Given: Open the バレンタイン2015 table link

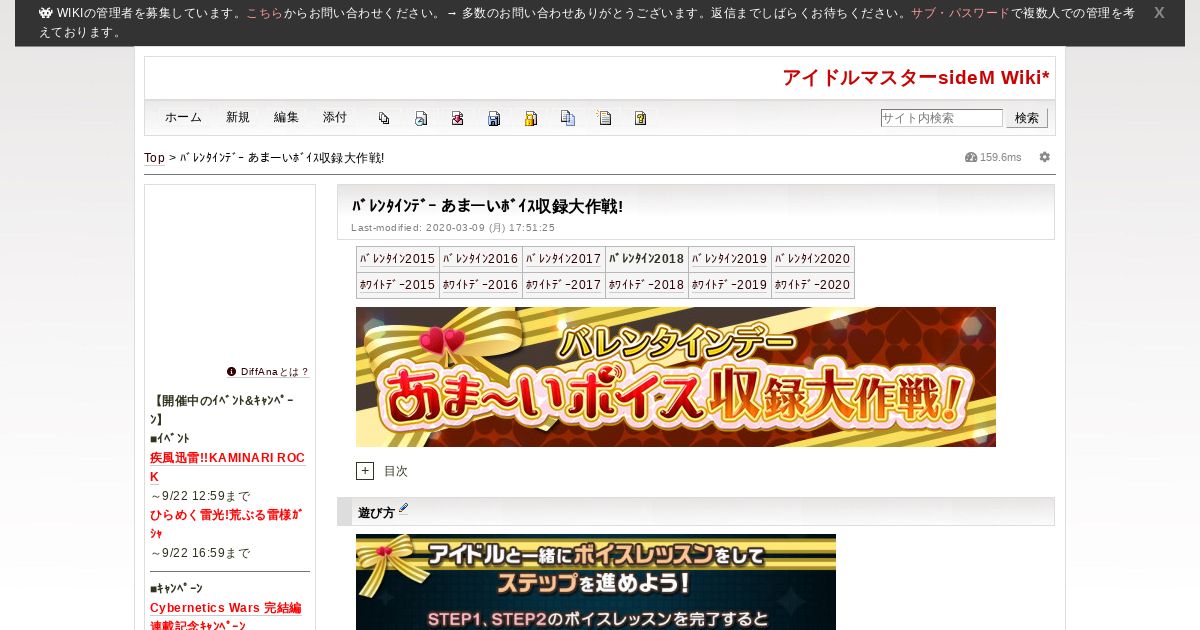Looking at the screenshot, I should point(397,259).
